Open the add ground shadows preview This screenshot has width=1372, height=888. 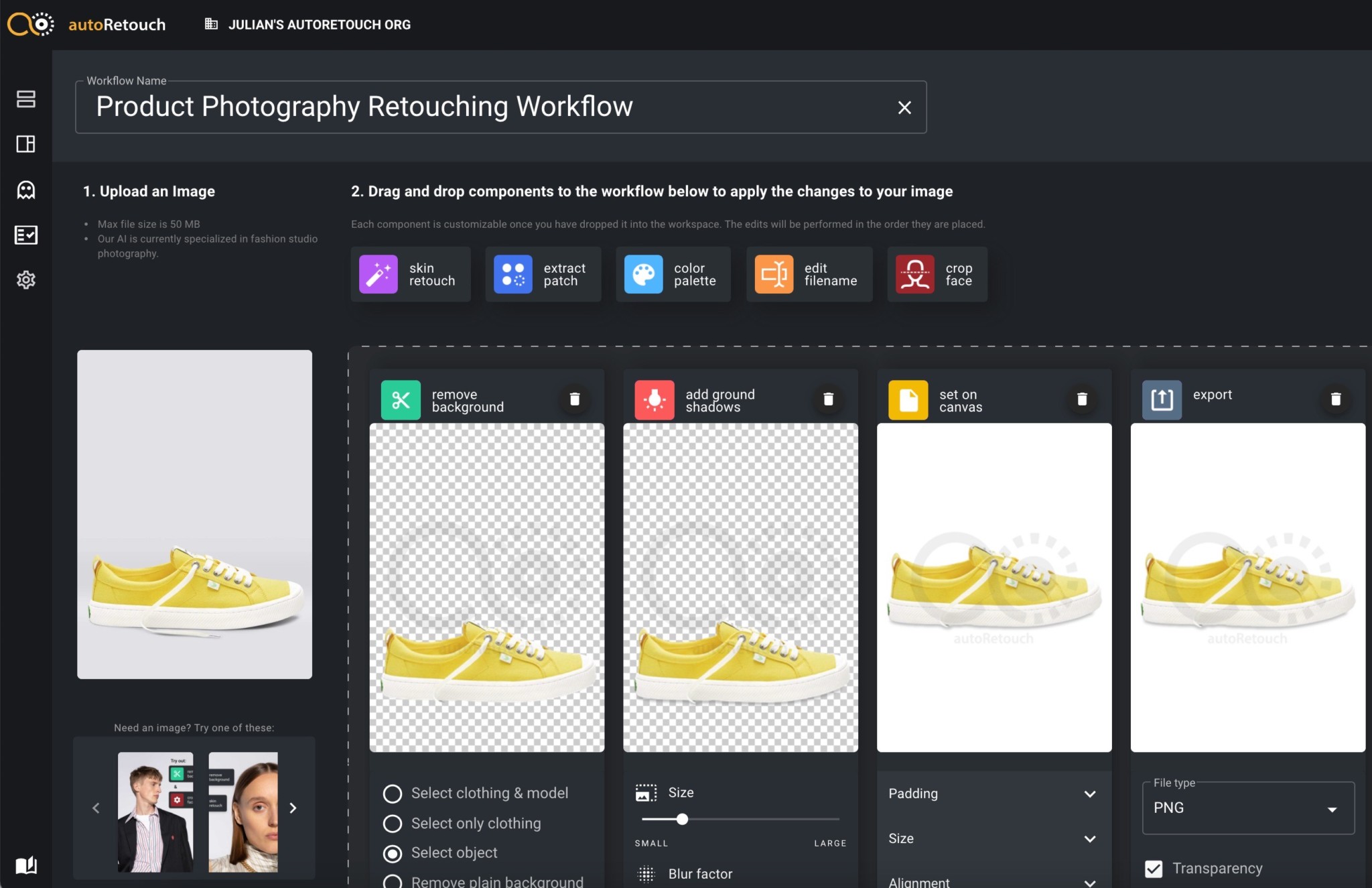coord(740,587)
